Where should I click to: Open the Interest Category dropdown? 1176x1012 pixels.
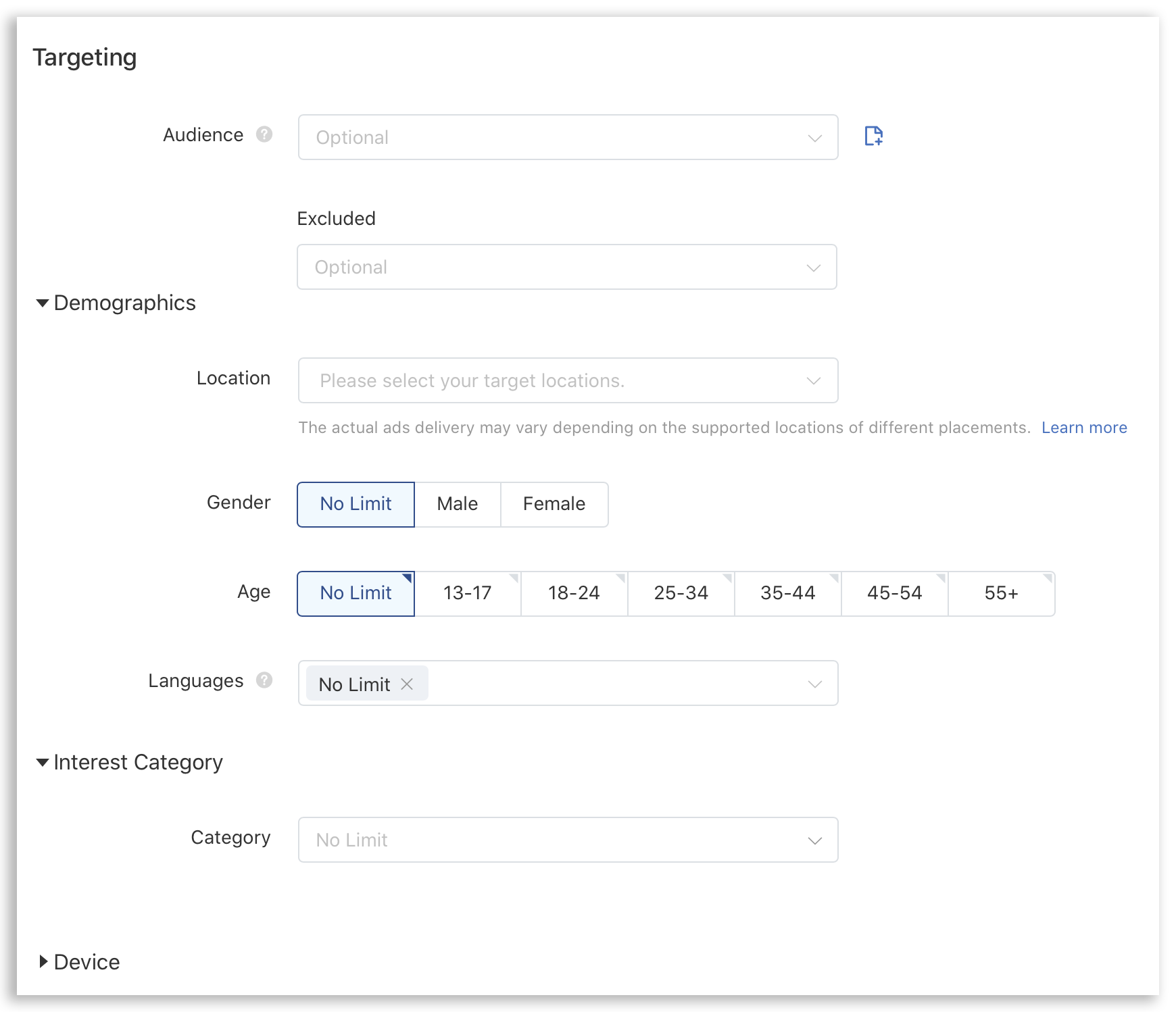pyautogui.click(x=568, y=840)
